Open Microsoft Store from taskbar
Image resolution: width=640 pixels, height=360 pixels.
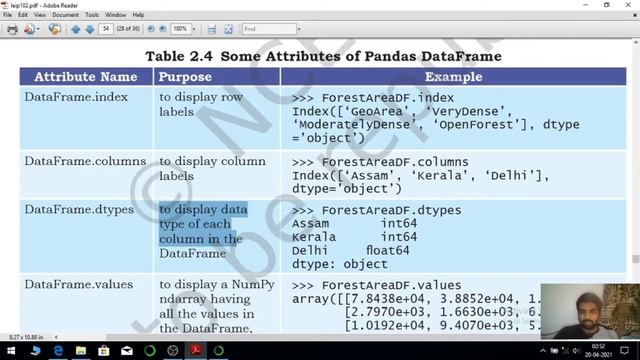pos(104,351)
